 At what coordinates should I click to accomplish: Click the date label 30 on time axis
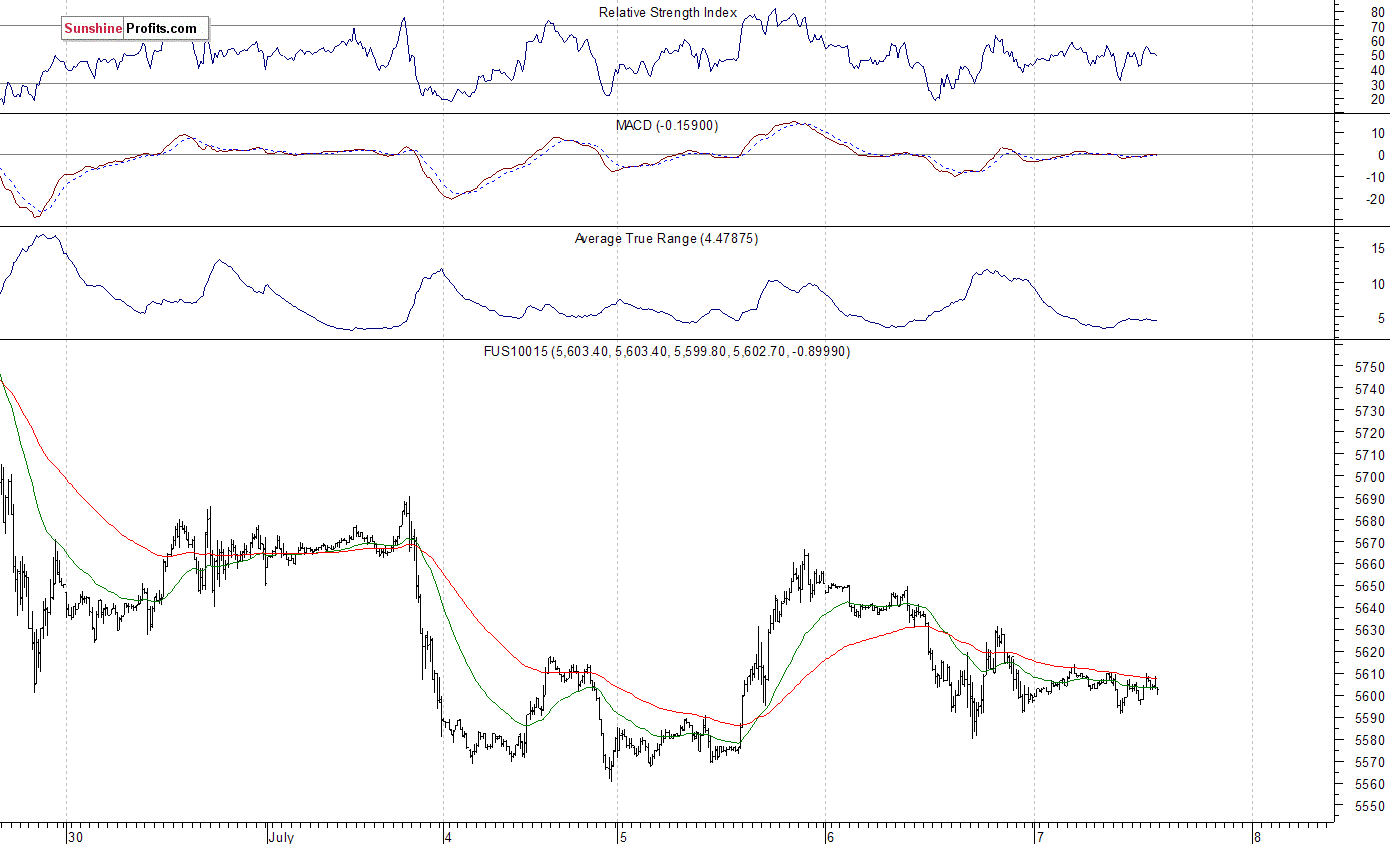click(74, 837)
